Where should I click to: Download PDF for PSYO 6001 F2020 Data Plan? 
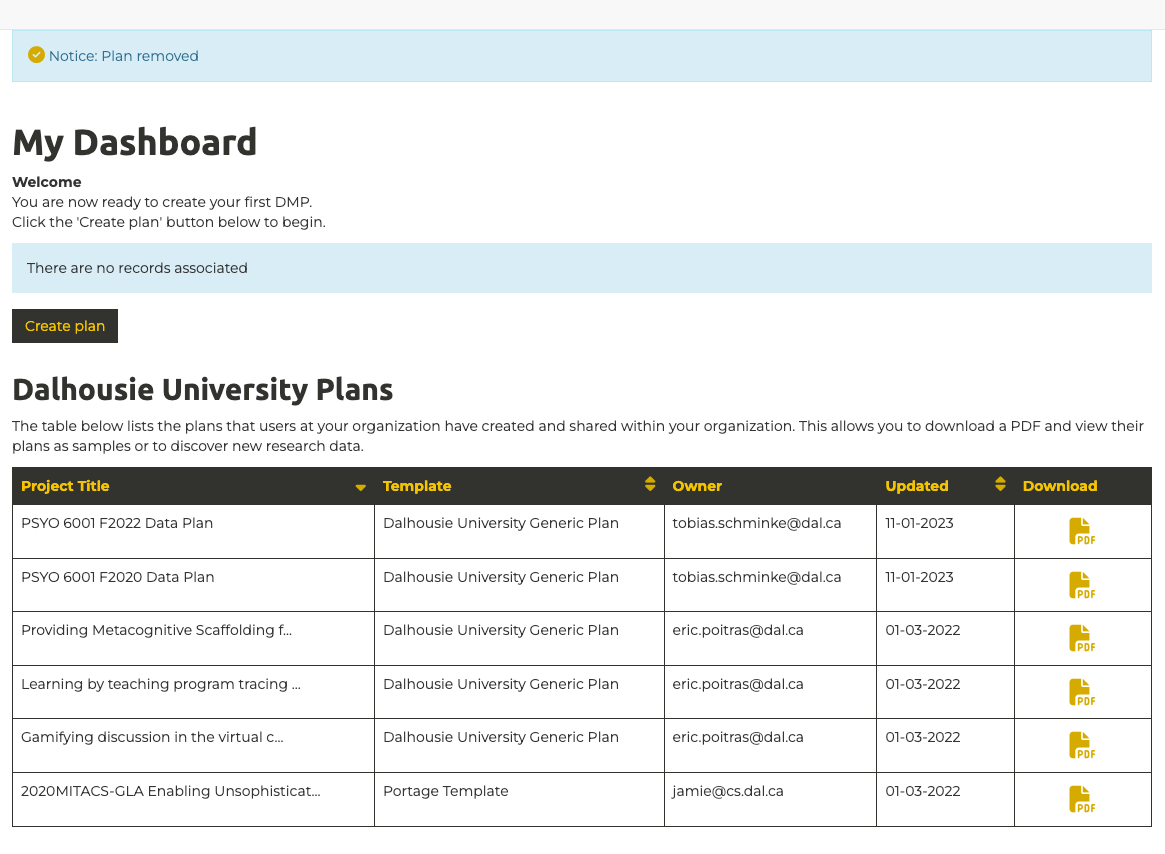click(x=1081, y=586)
